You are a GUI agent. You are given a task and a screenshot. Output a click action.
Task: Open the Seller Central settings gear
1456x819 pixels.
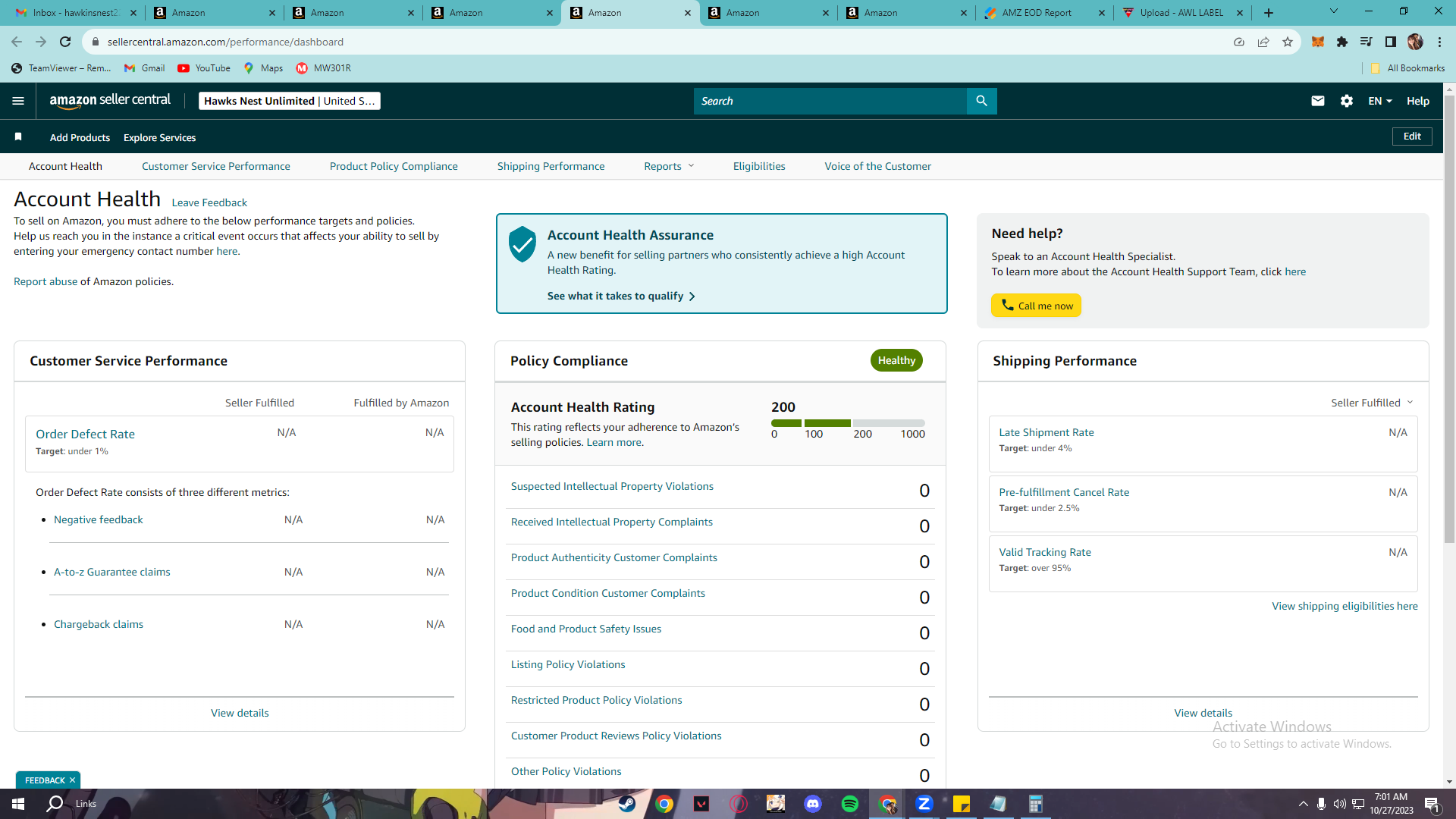pyautogui.click(x=1347, y=101)
